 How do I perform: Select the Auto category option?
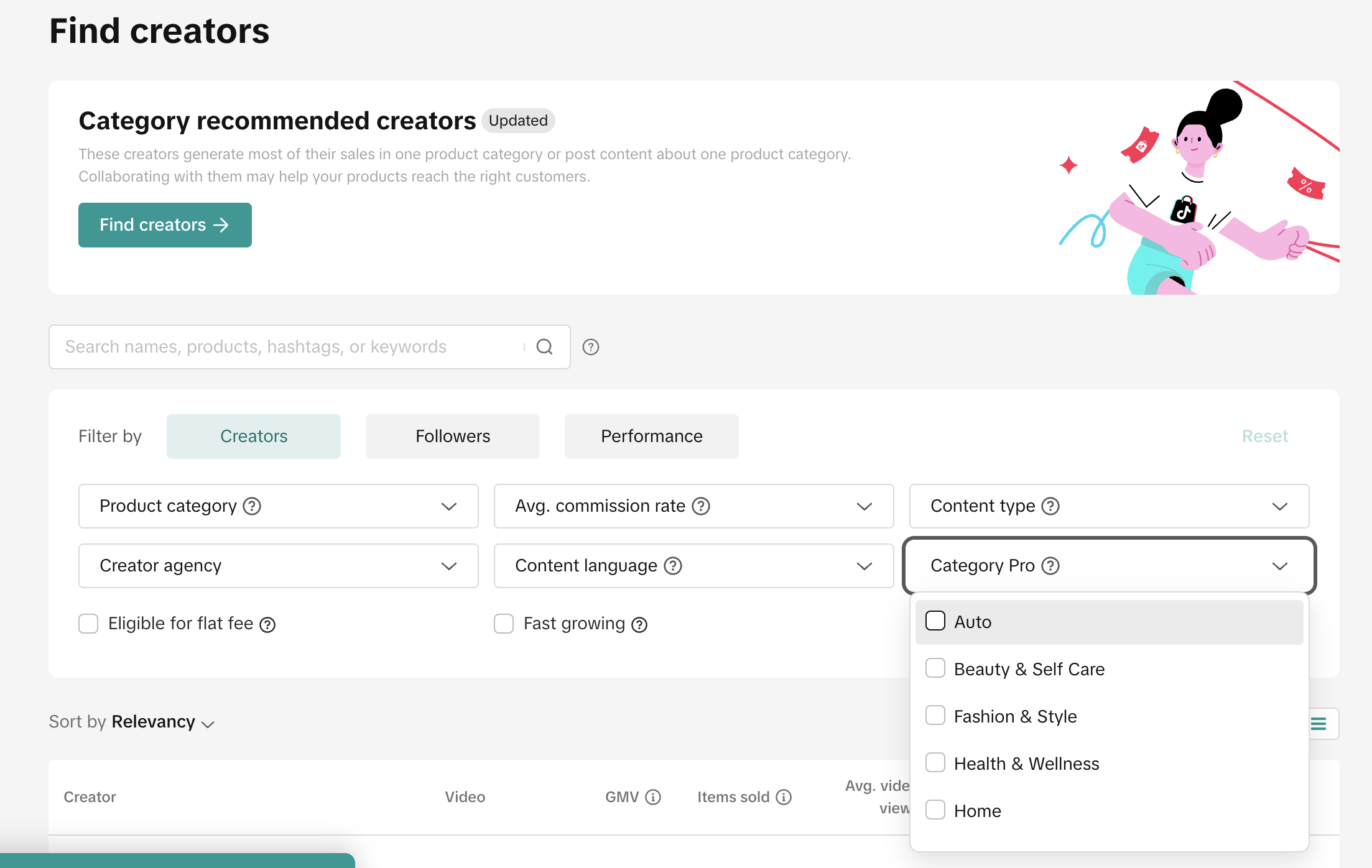pyautogui.click(x=935, y=621)
